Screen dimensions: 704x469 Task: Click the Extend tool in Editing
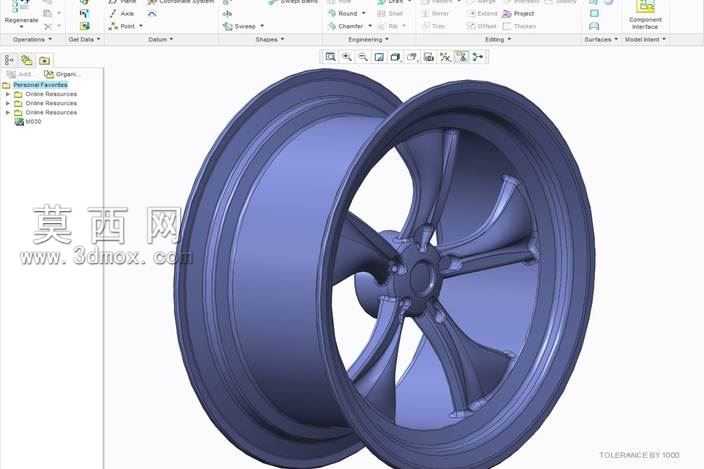pyautogui.click(x=482, y=14)
